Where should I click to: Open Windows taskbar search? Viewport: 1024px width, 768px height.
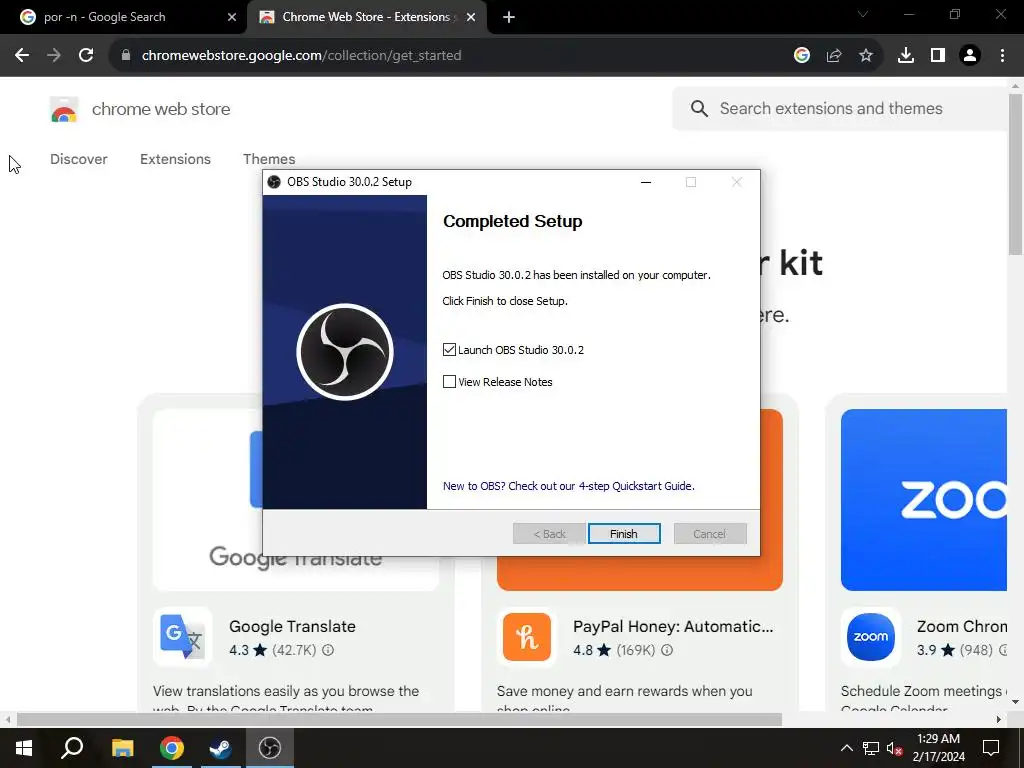(72, 748)
